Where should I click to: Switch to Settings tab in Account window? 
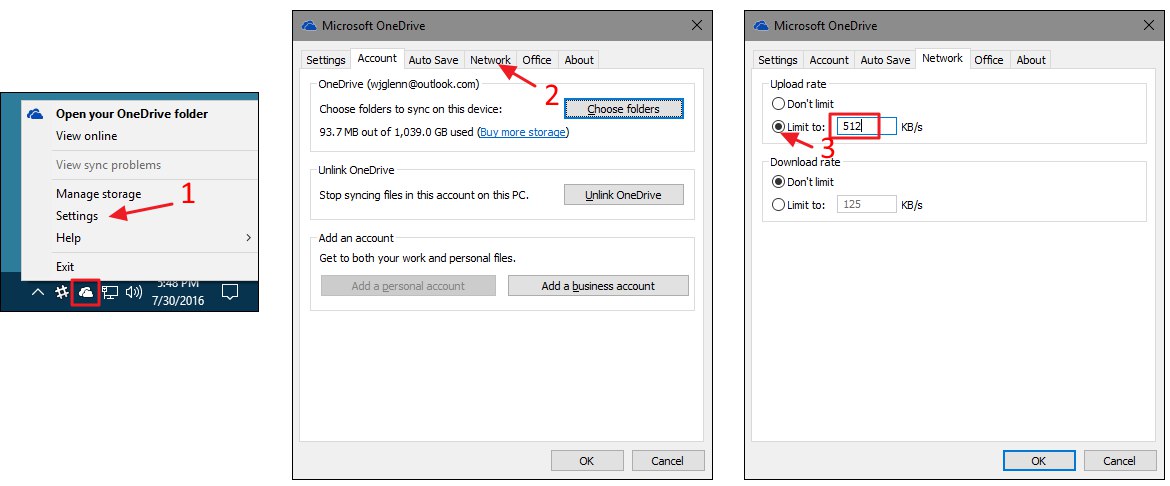coord(326,60)
